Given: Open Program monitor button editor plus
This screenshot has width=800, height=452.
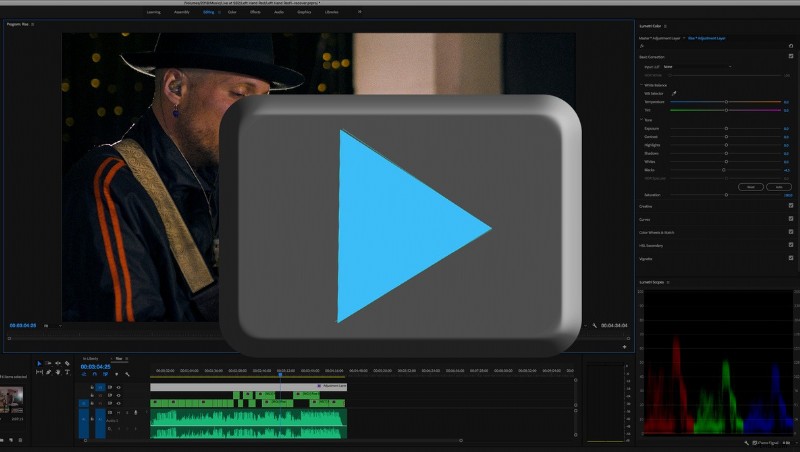Looking at the screenshot, I should point(624,347).
